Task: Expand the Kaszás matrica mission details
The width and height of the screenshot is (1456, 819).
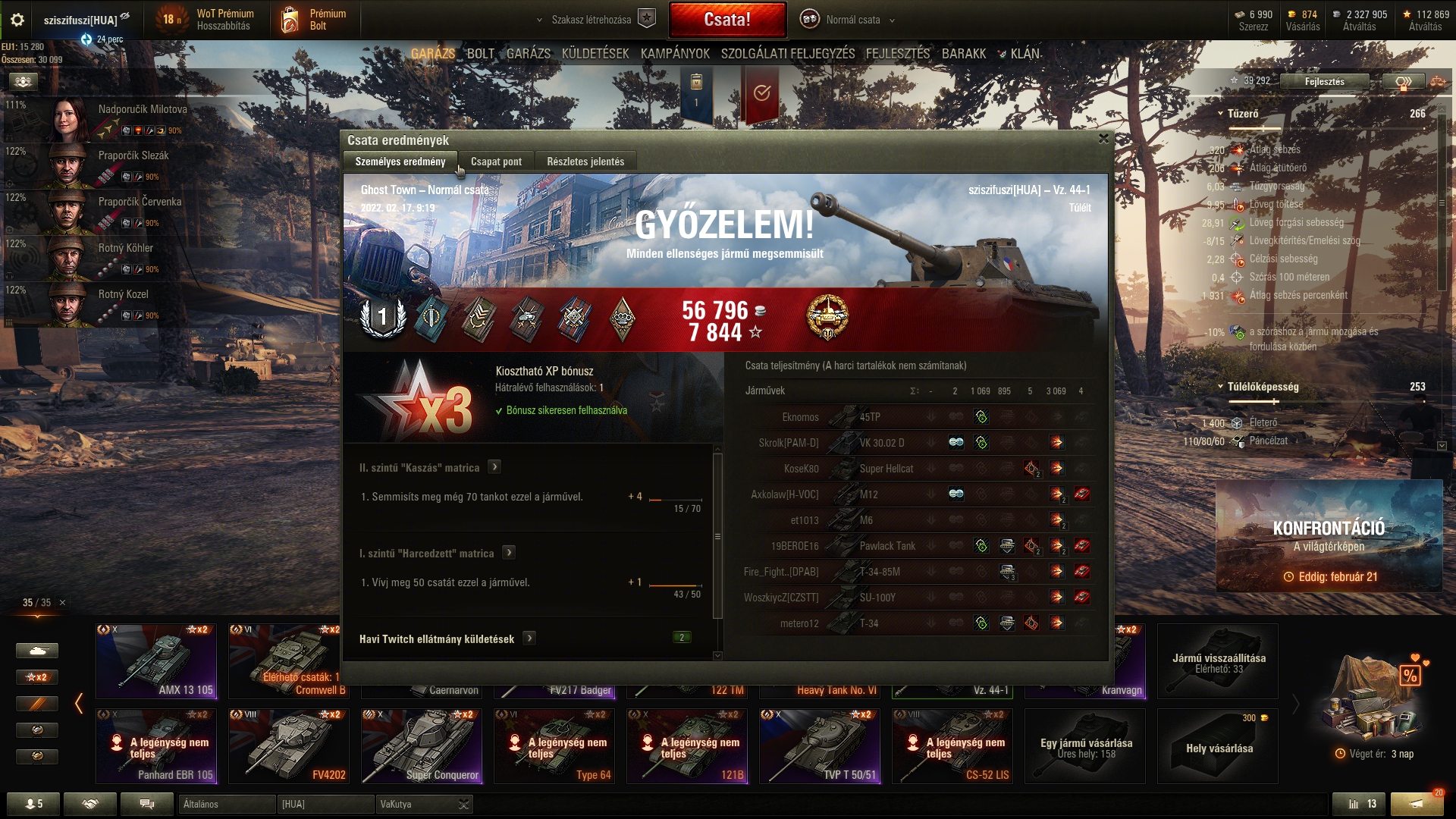Action: (x=494, y=467)
